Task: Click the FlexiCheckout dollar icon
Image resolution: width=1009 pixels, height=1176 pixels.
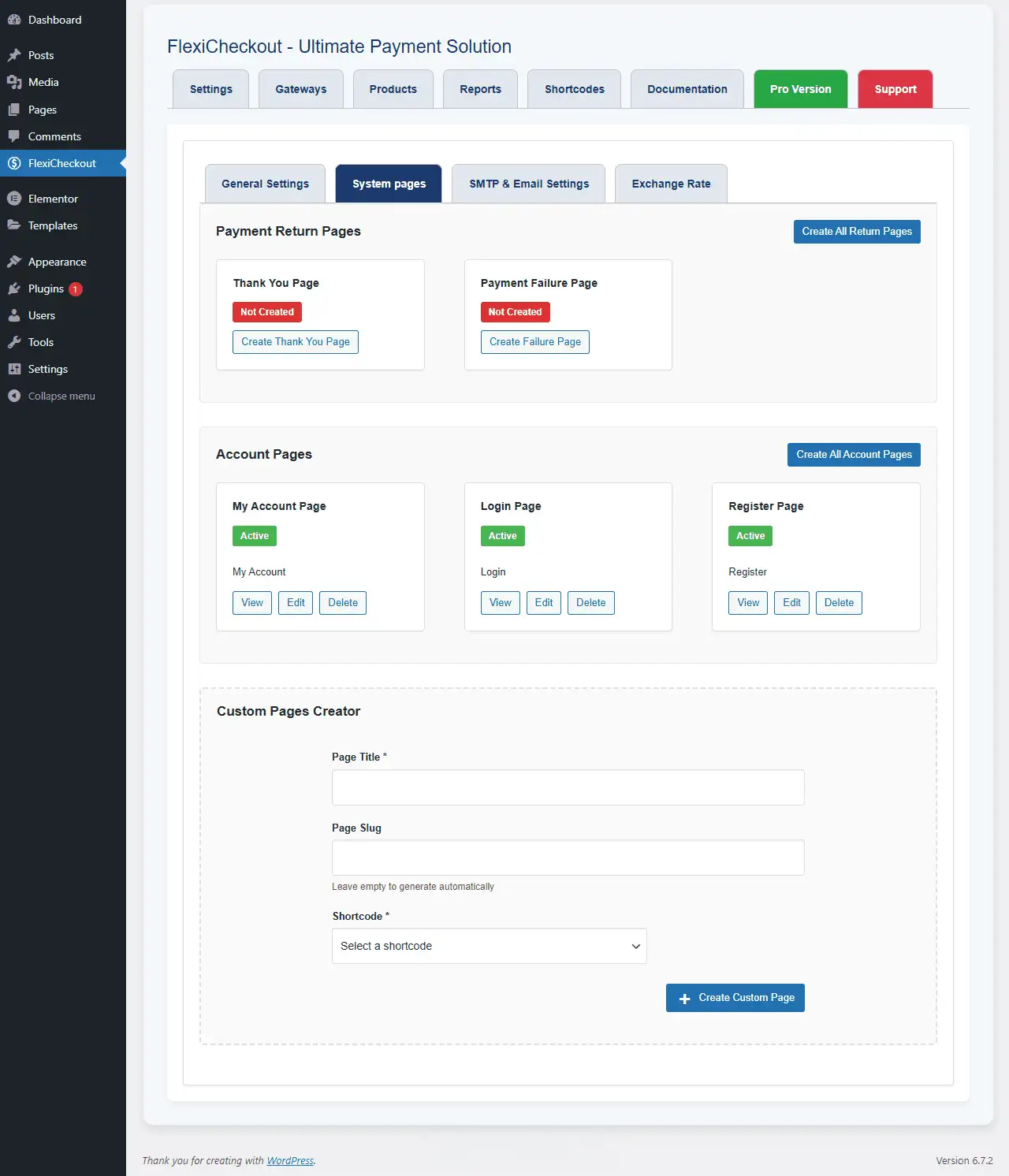Action: [x=14, y=163]
